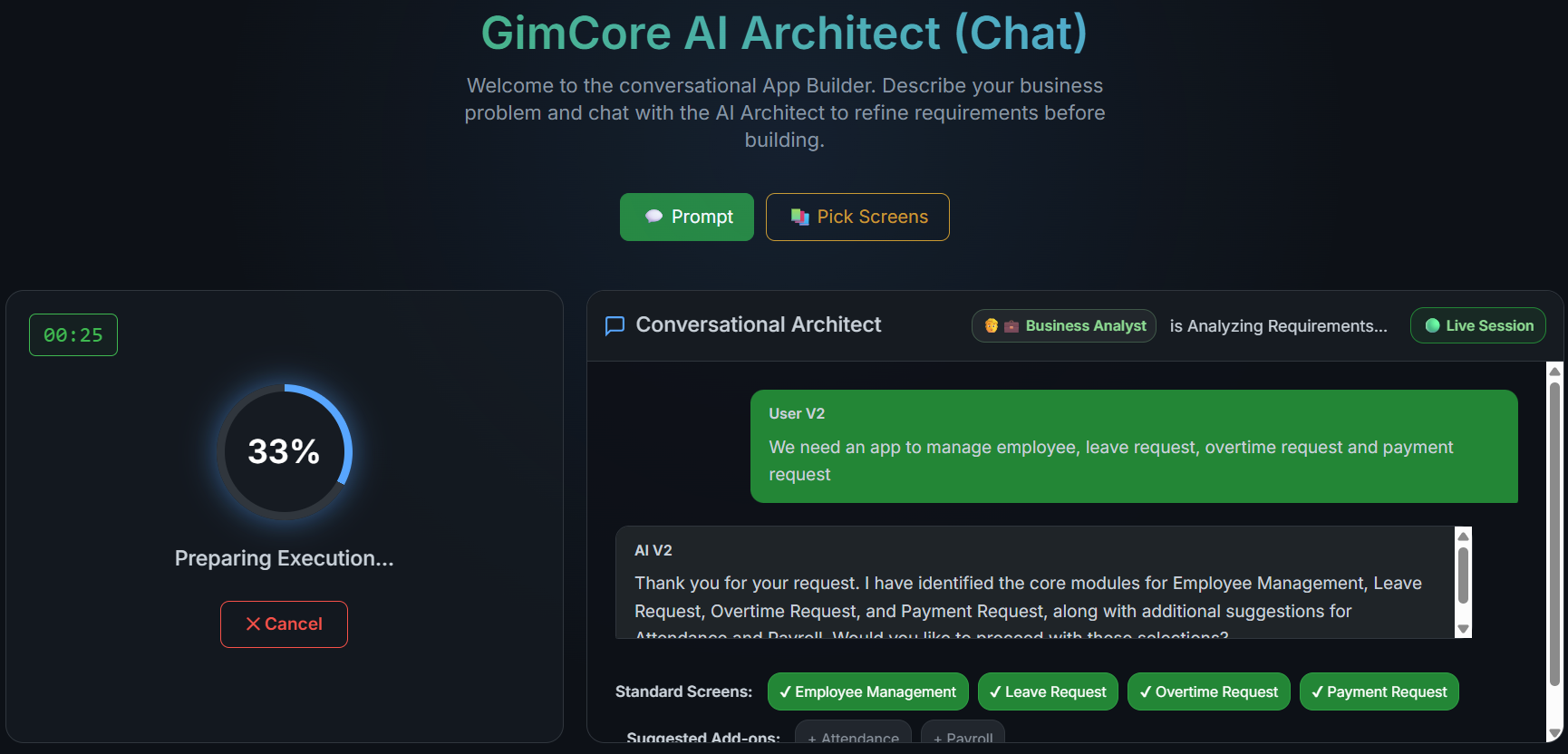Click the chat panel scroll-up arrow

(x=1555, y=371)
